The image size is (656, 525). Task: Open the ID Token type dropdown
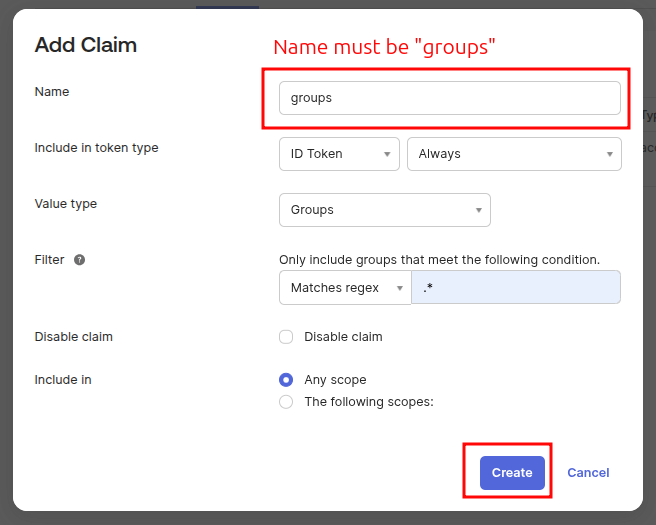[x=339, y=154]
